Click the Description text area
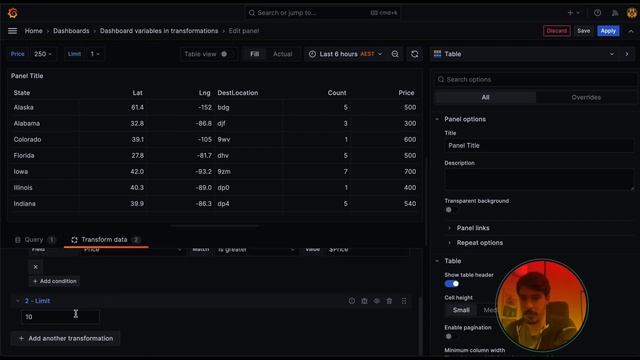Image resolution: width=640 pixels, height=360 pixels. pos(539,180)
